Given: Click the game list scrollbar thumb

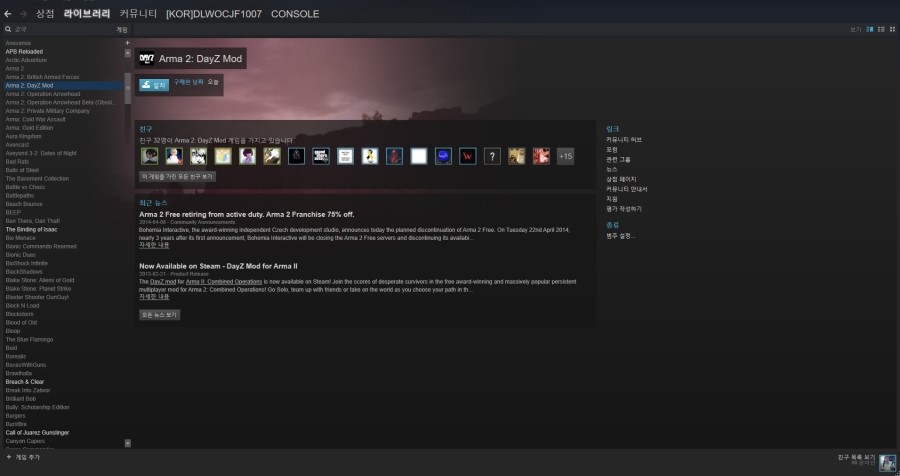Looking at the screenshot, I should tap(127, 88).
